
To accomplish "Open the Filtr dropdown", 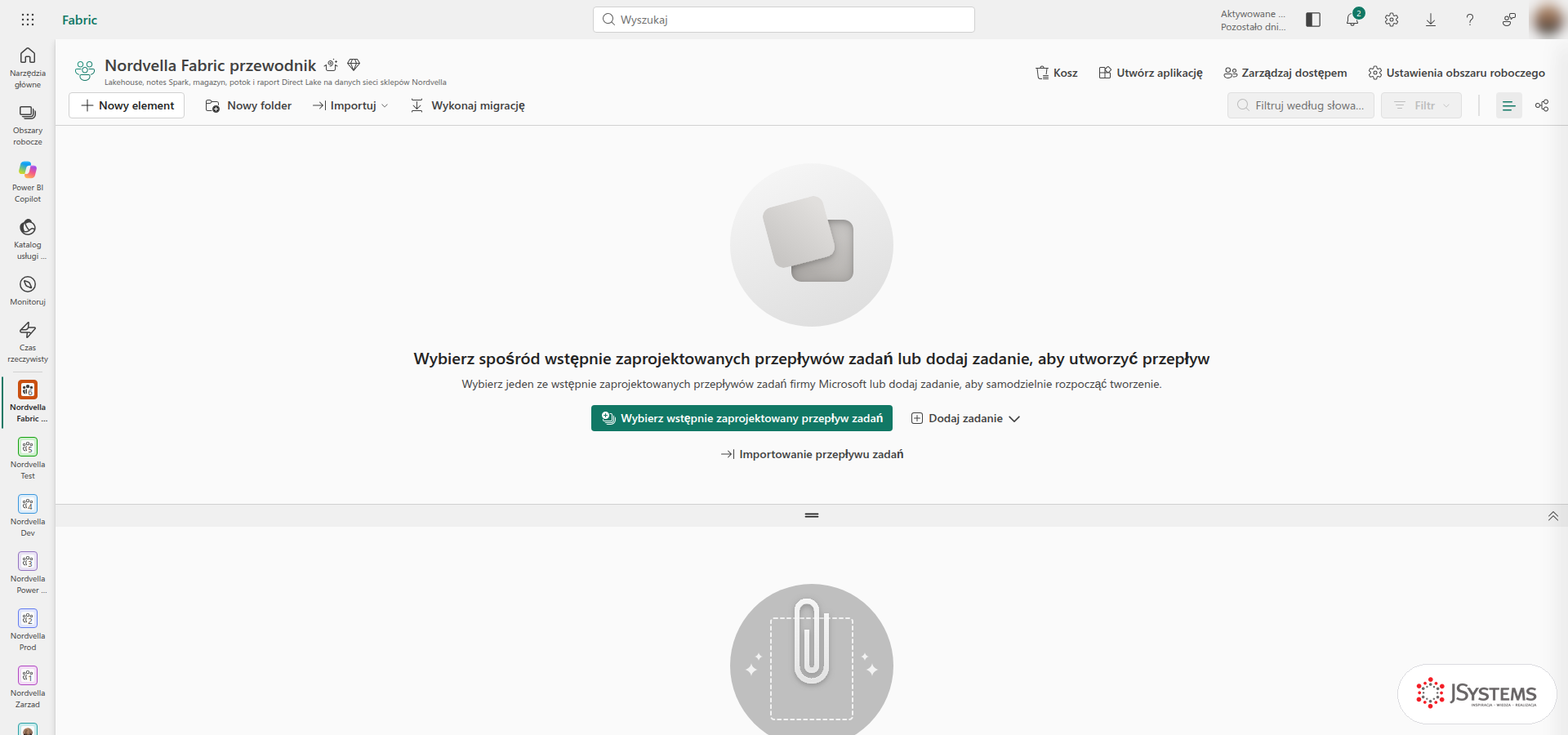I will tap(1421, 105).
